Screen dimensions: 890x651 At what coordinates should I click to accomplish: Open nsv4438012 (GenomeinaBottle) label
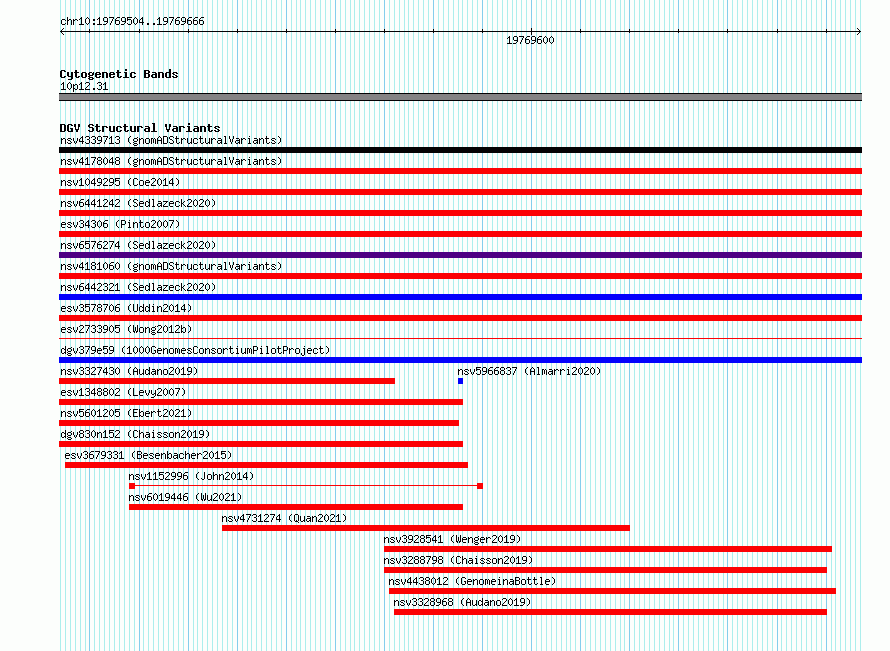(x=472, y=581)
